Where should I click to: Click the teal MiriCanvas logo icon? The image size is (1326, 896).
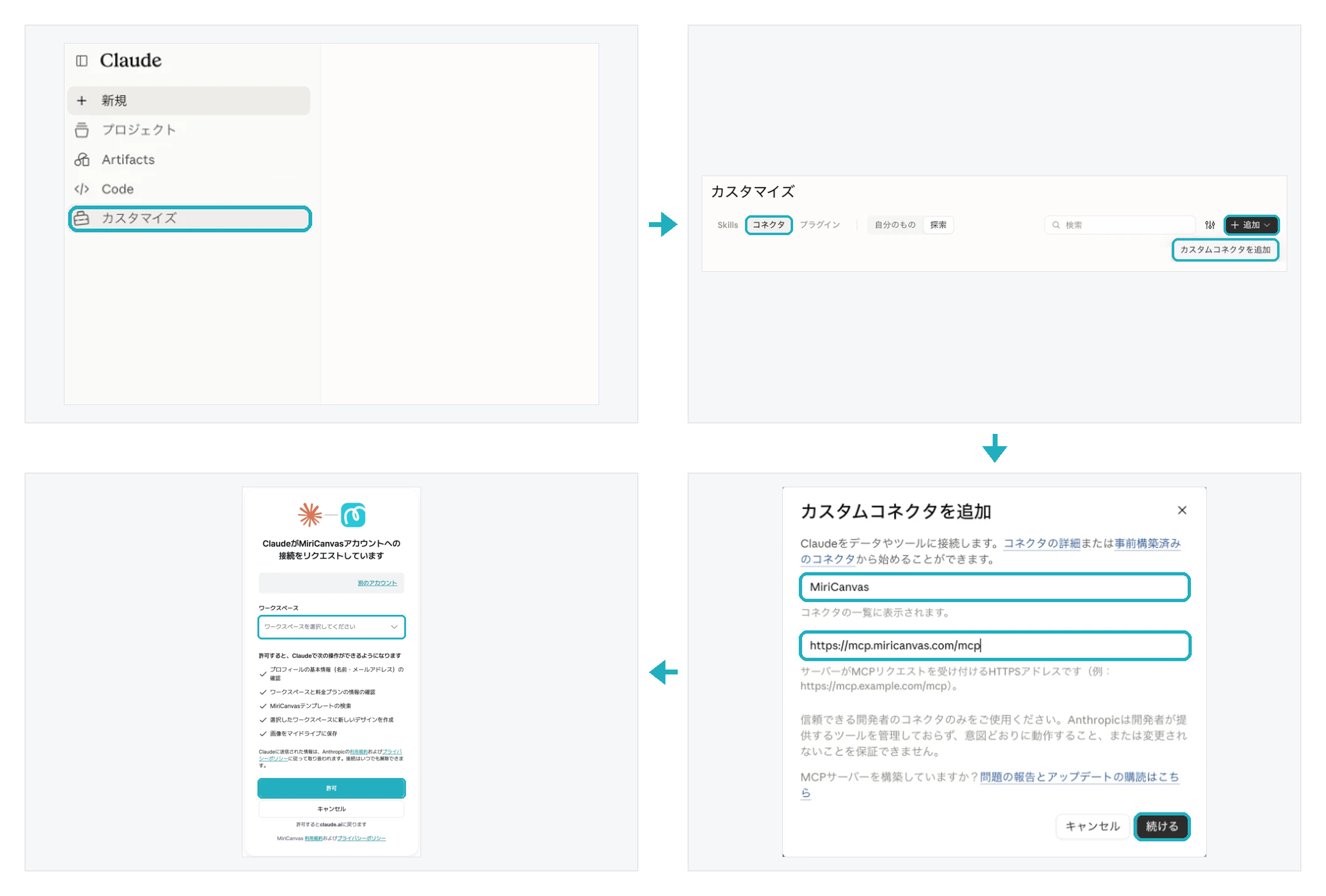[354, 515]
